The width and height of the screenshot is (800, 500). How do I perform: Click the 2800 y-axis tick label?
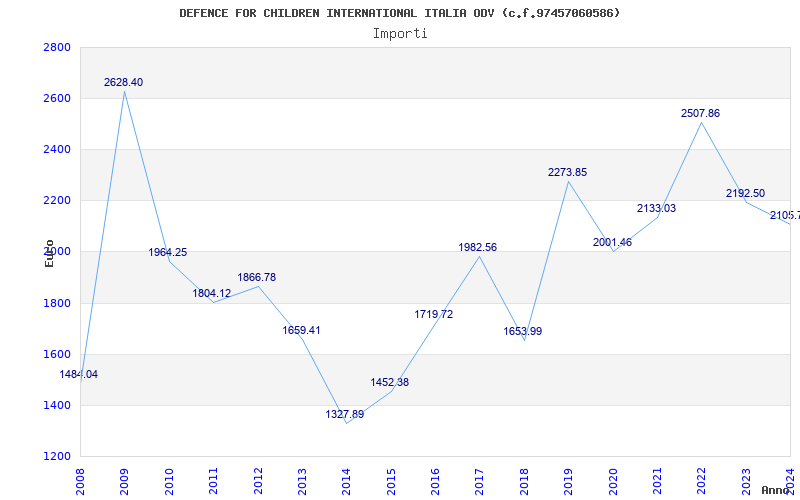[57, 47]
